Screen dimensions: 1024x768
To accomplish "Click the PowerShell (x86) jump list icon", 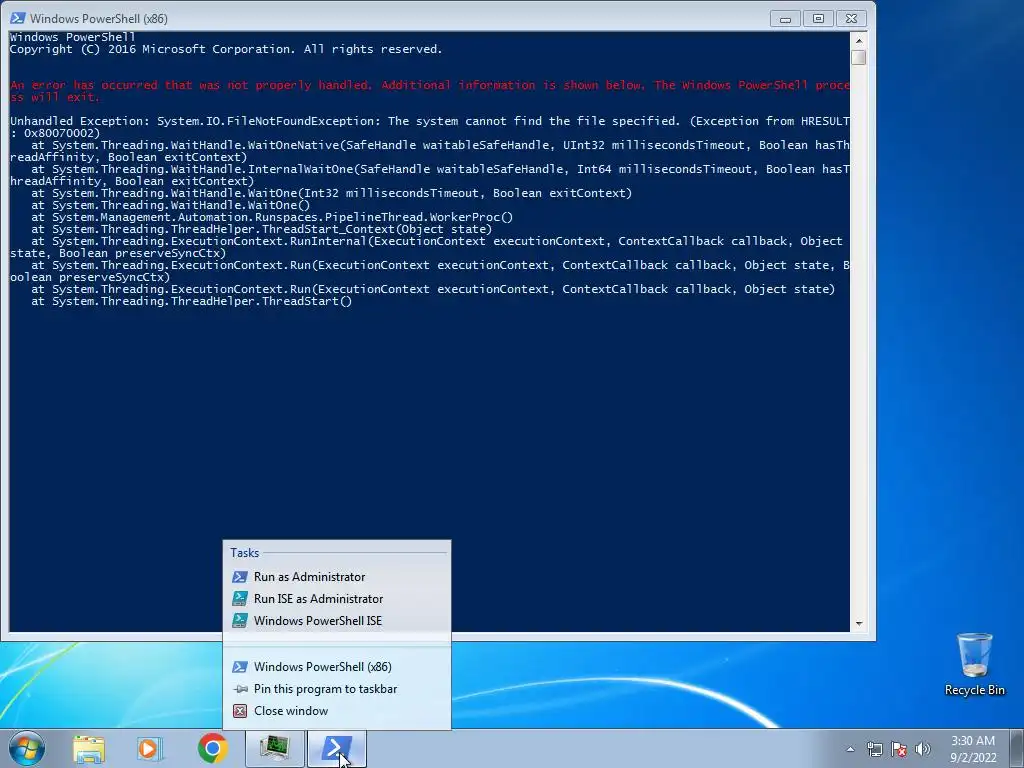I will 240,667.
